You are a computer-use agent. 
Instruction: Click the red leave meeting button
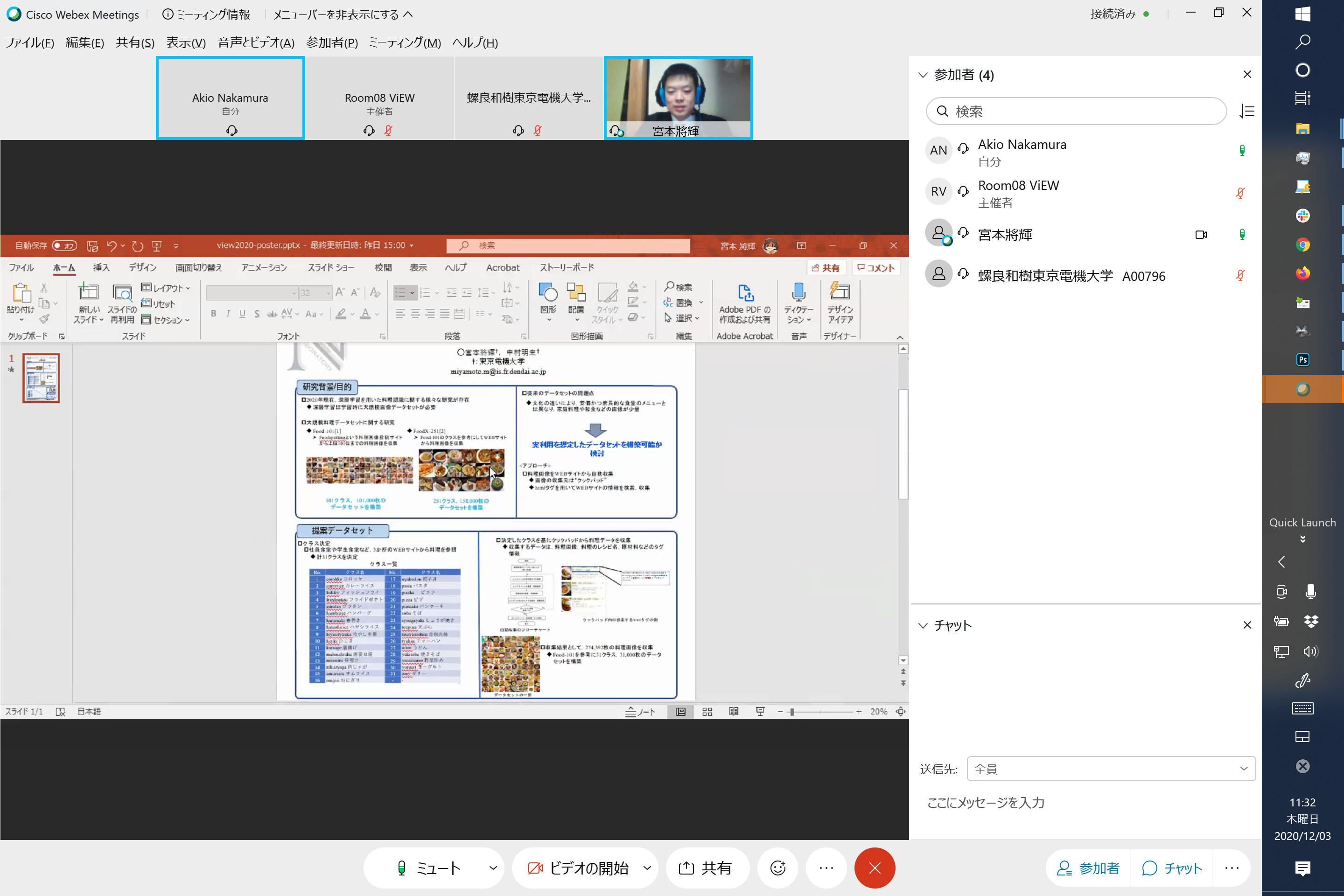tap(874, 868)
